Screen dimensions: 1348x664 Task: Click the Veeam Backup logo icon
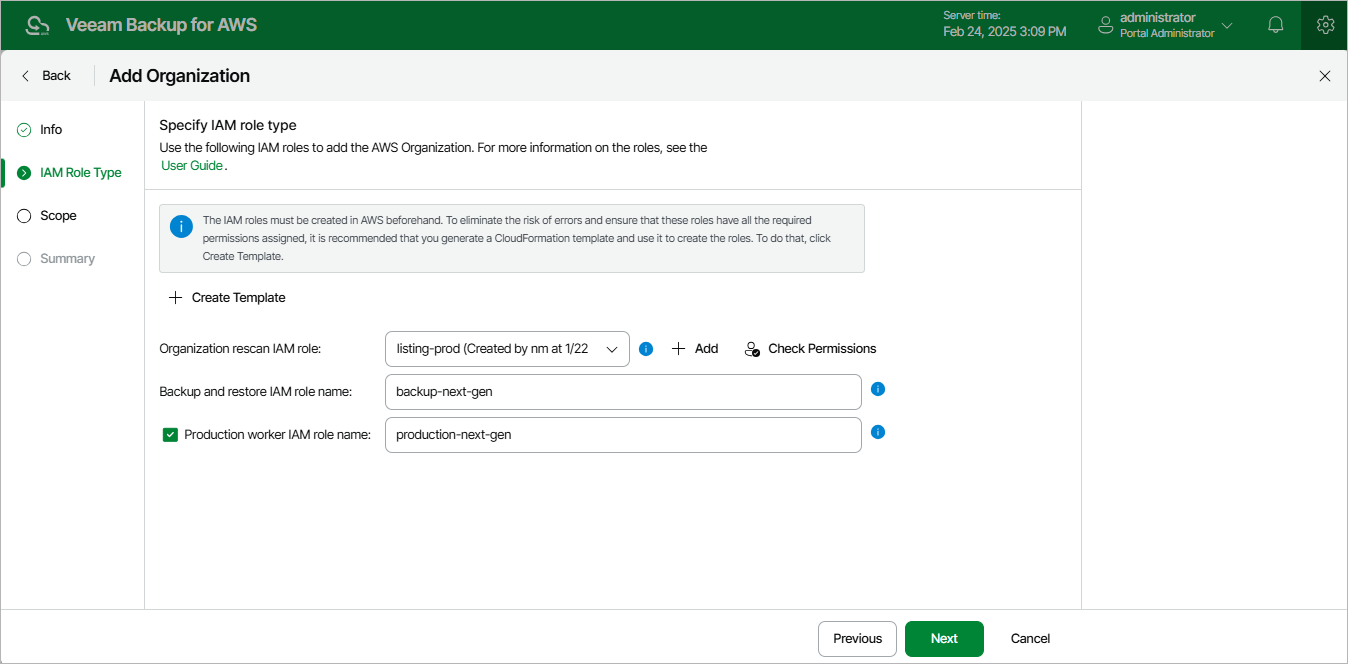(x=37, y=25)
